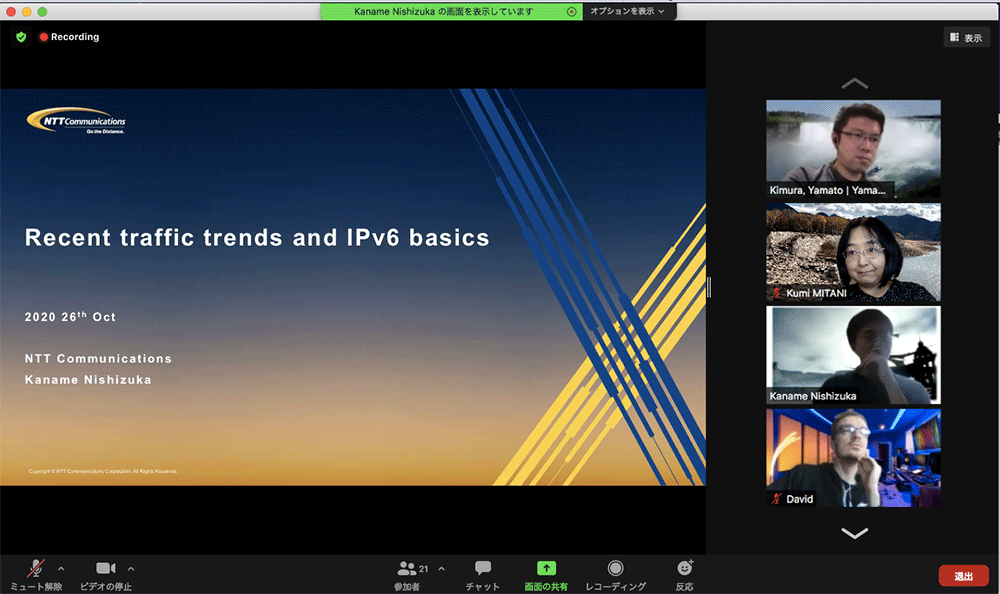Click the NTT Communications logo on slide
Viewport: 1000px width, 594px height.
[x=77, y=121]
